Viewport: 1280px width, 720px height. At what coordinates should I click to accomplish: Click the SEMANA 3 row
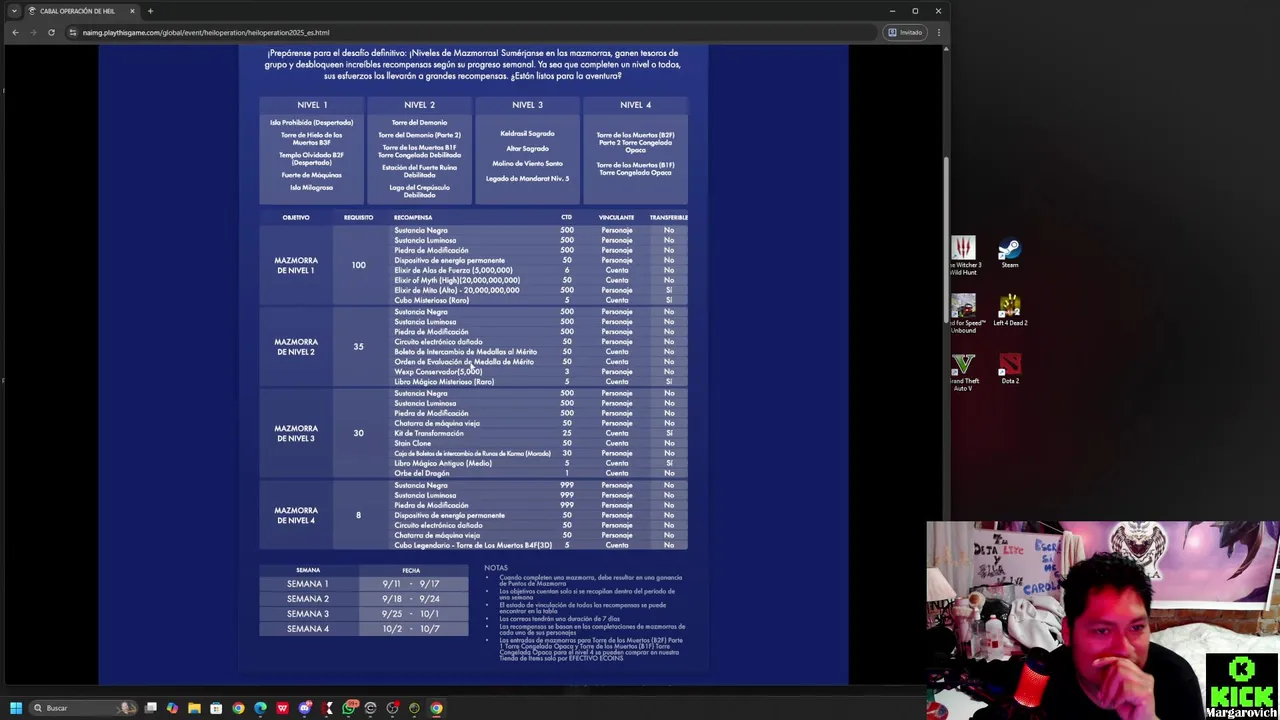[364, 614]
